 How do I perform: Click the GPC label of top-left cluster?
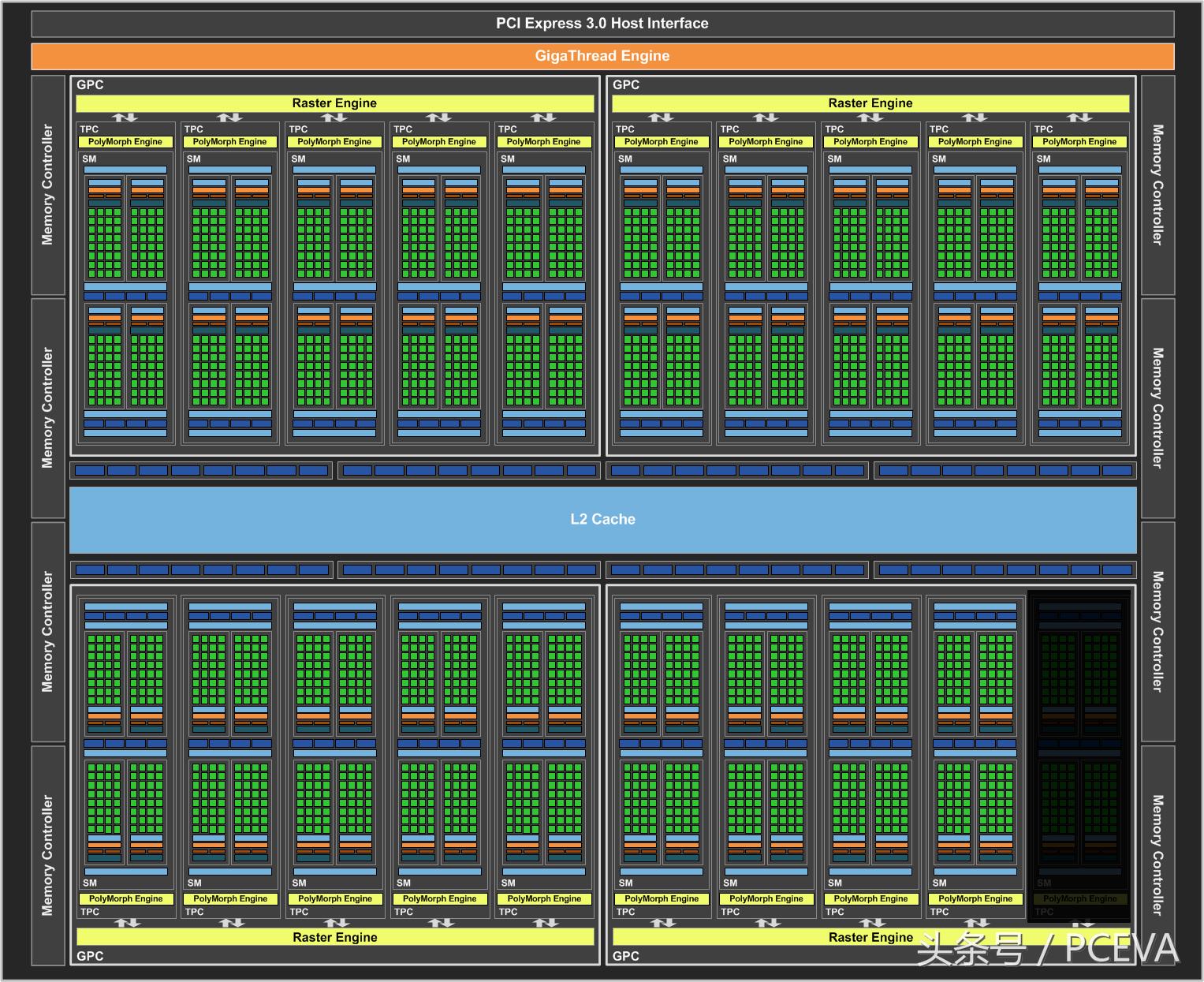coord(90,85)
